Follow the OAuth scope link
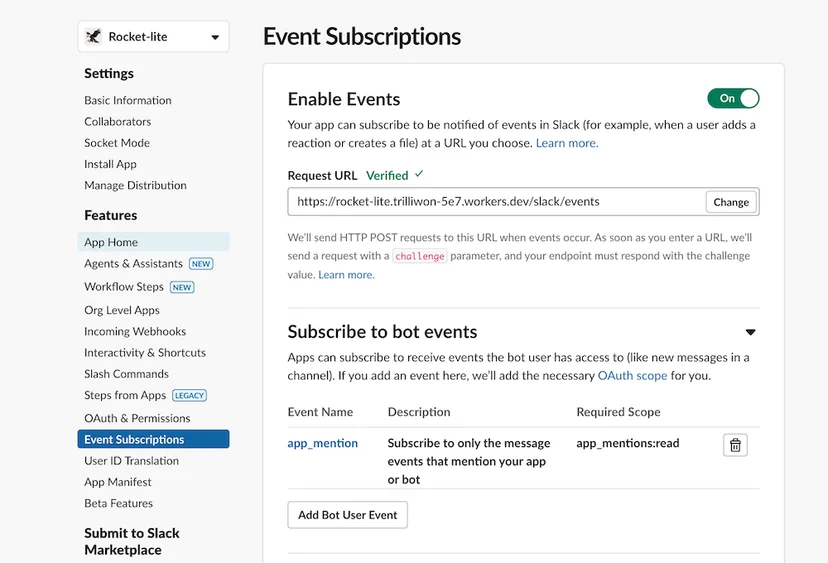 [x=632, y=376]
